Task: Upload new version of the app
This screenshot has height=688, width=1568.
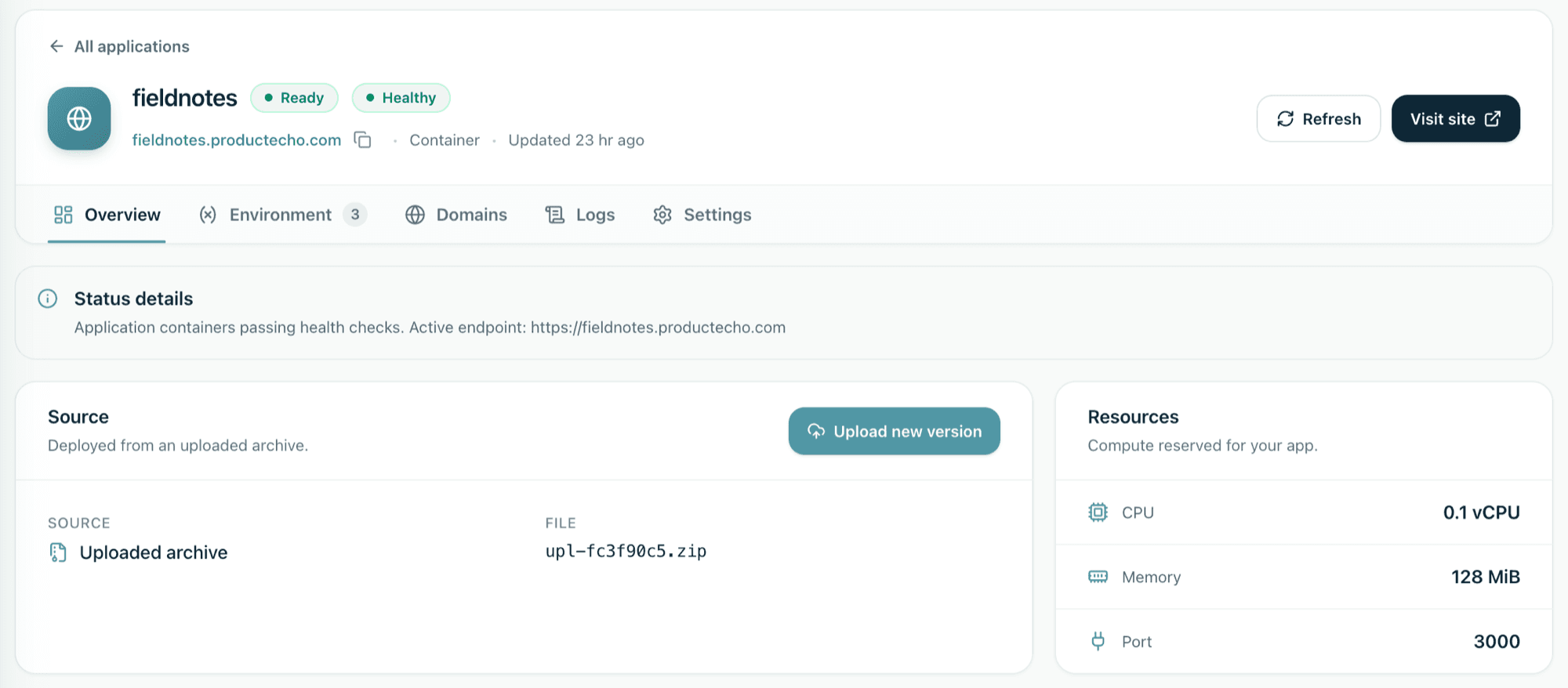Action: 894,431
